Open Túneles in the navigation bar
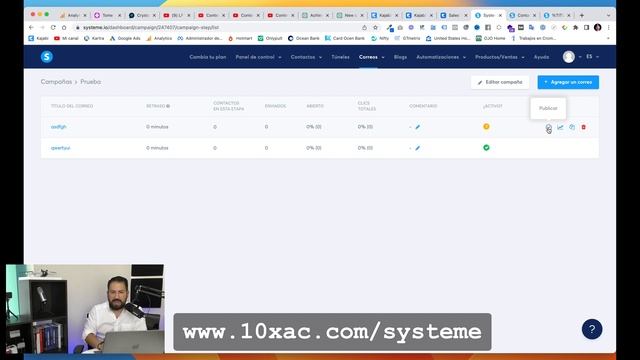The width and height of the screenshot is (640, 360). click(x=340, y=57)
